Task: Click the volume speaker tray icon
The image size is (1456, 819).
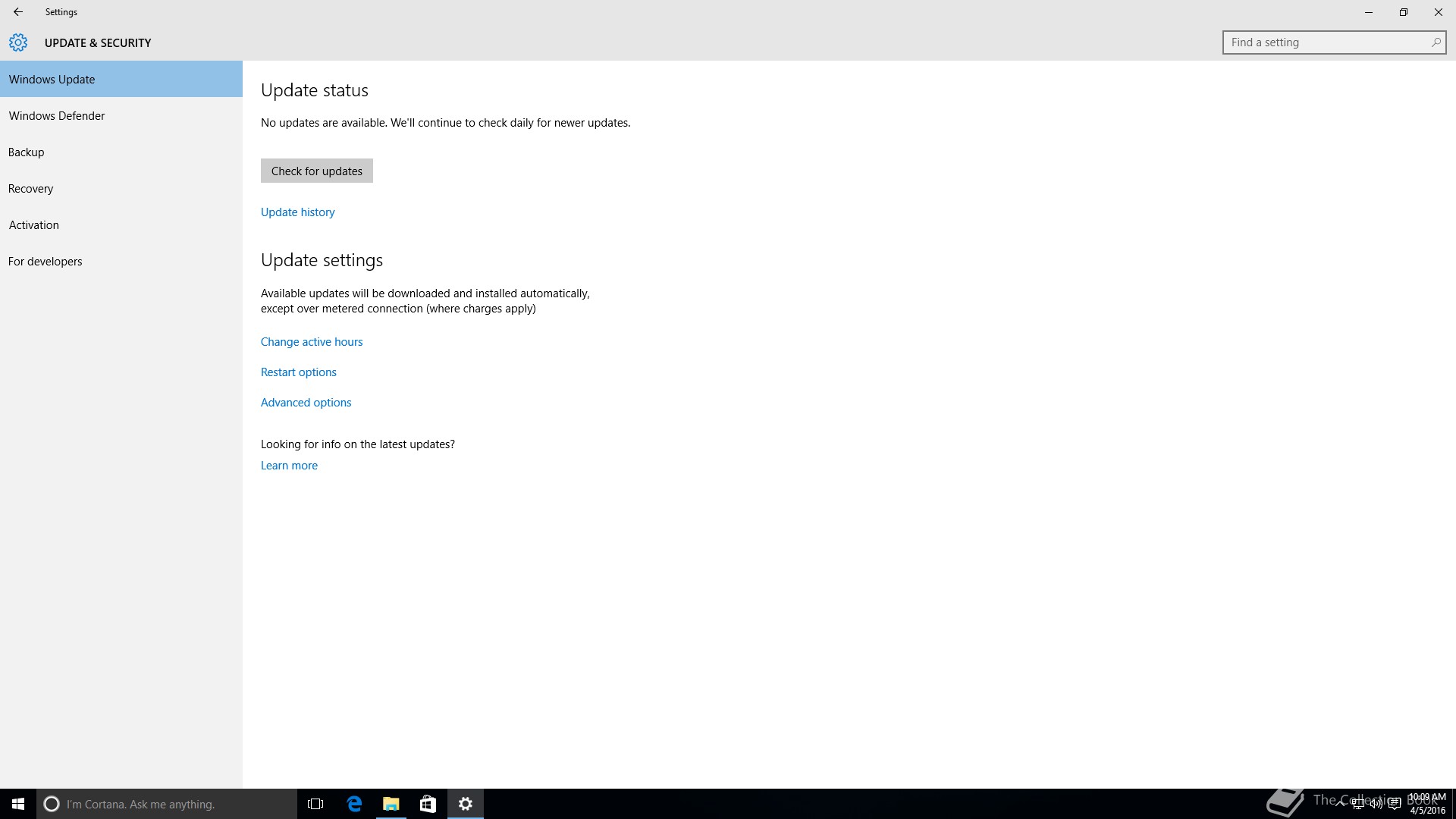Action: 1376,804
